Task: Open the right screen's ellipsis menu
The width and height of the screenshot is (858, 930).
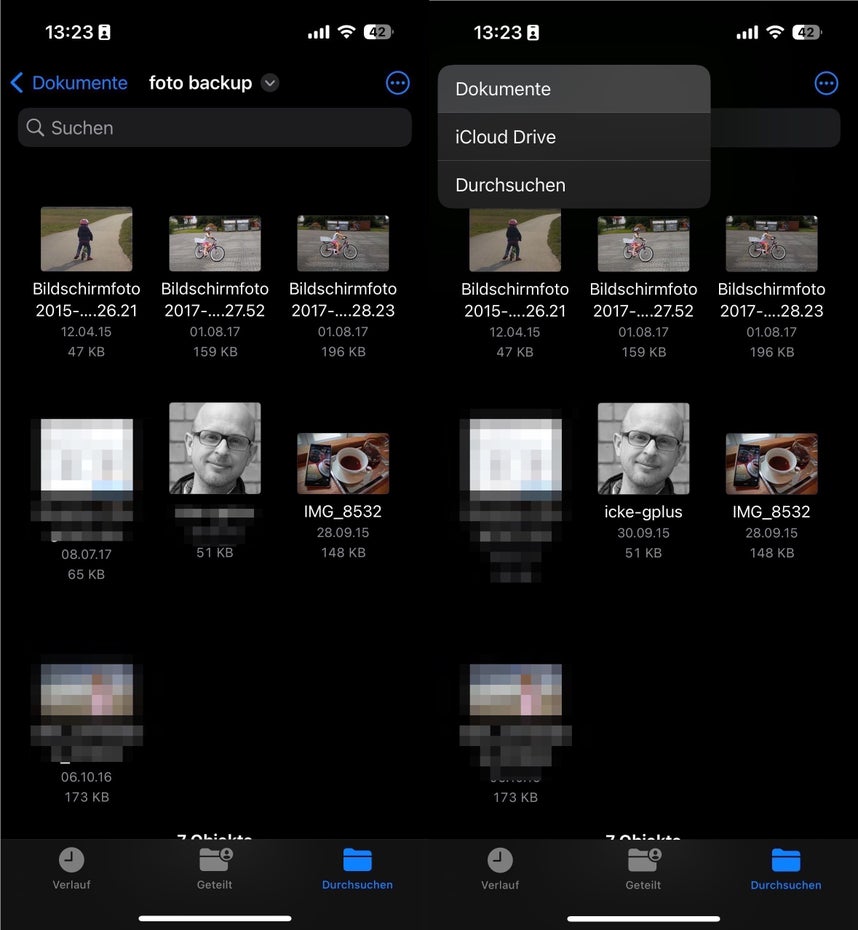Action: (826, 83)
